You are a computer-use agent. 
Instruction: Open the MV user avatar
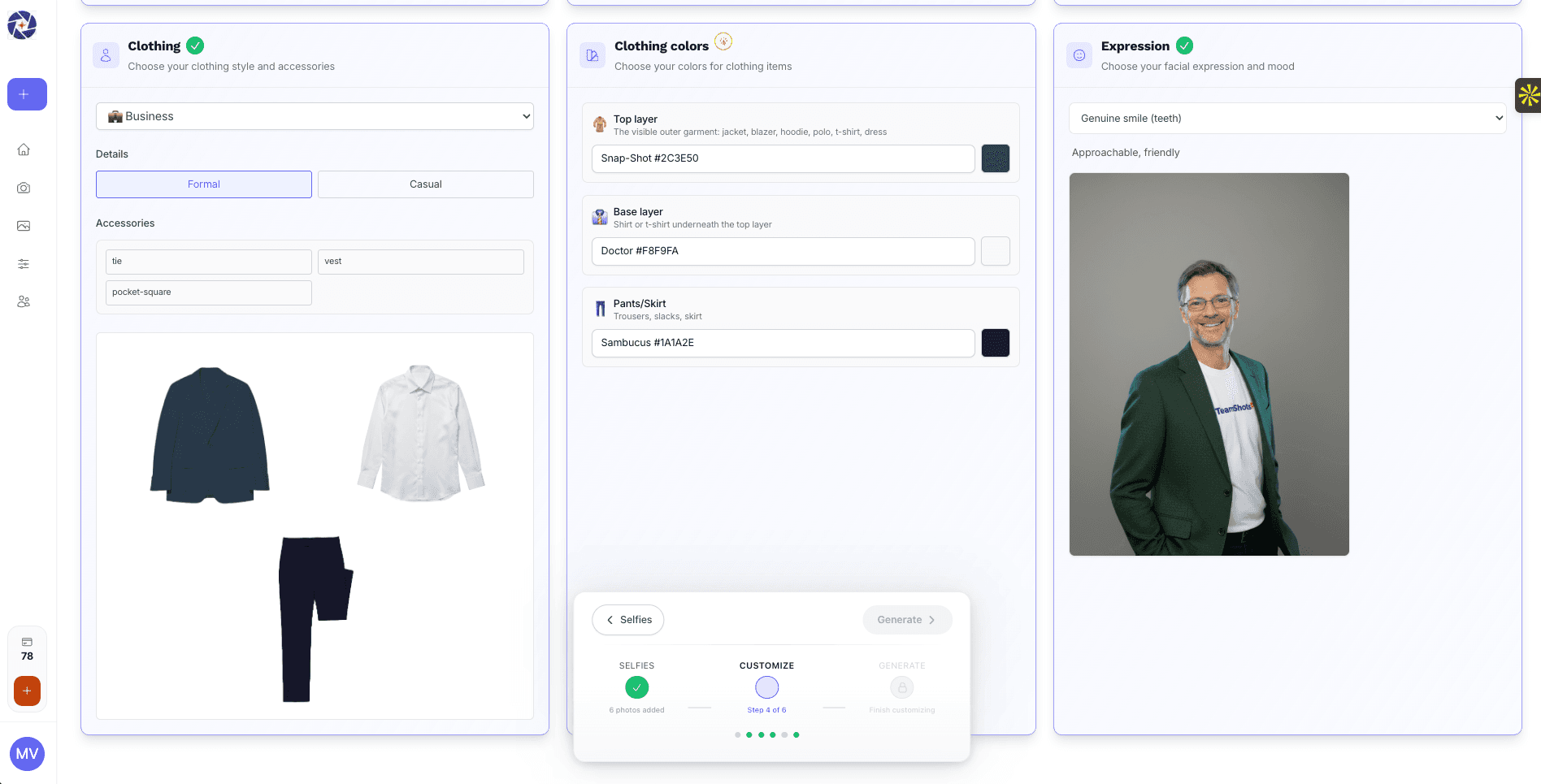click(x=27, y=754)
